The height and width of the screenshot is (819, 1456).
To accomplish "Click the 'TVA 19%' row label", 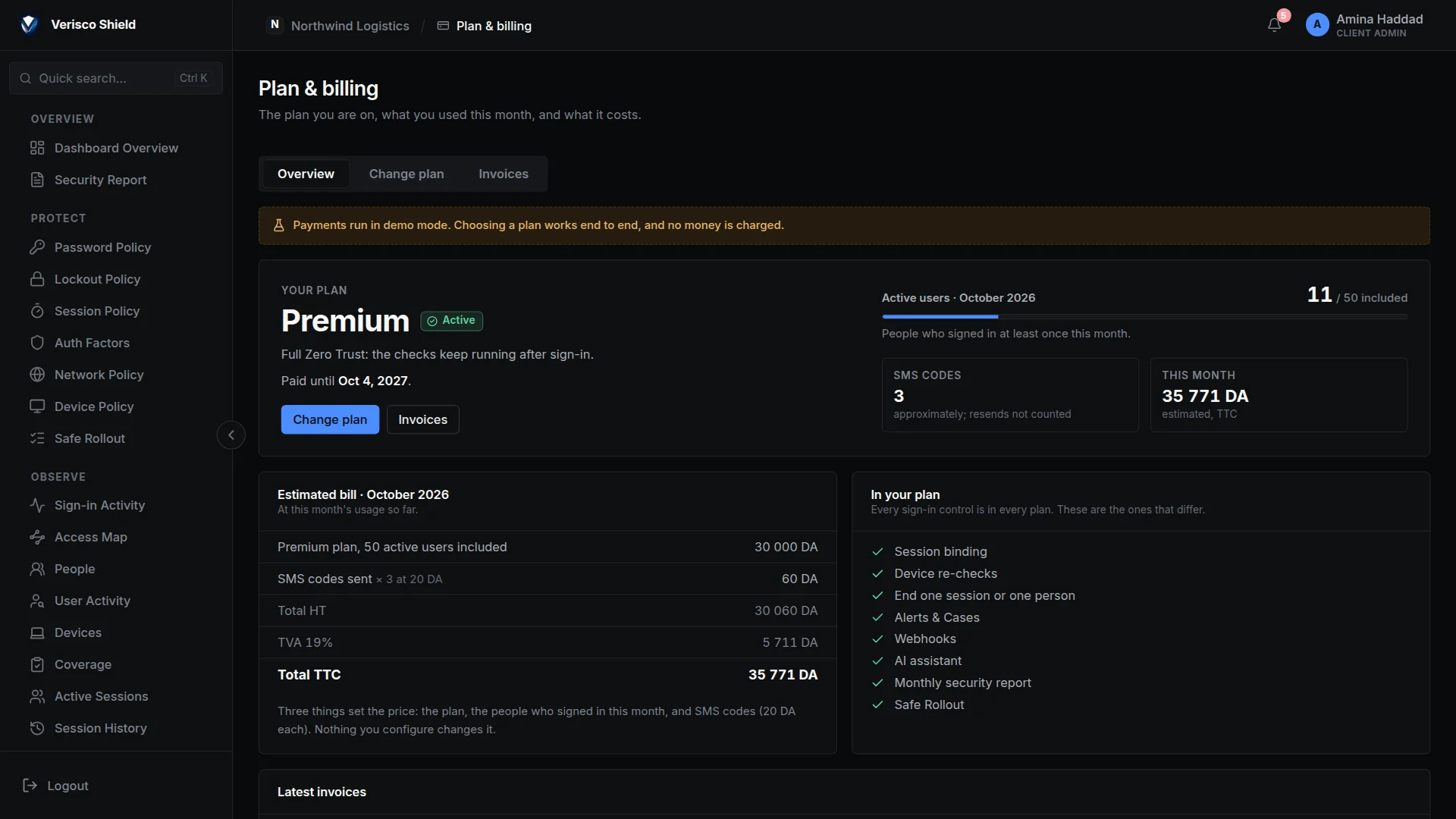I will coord(305,643).
